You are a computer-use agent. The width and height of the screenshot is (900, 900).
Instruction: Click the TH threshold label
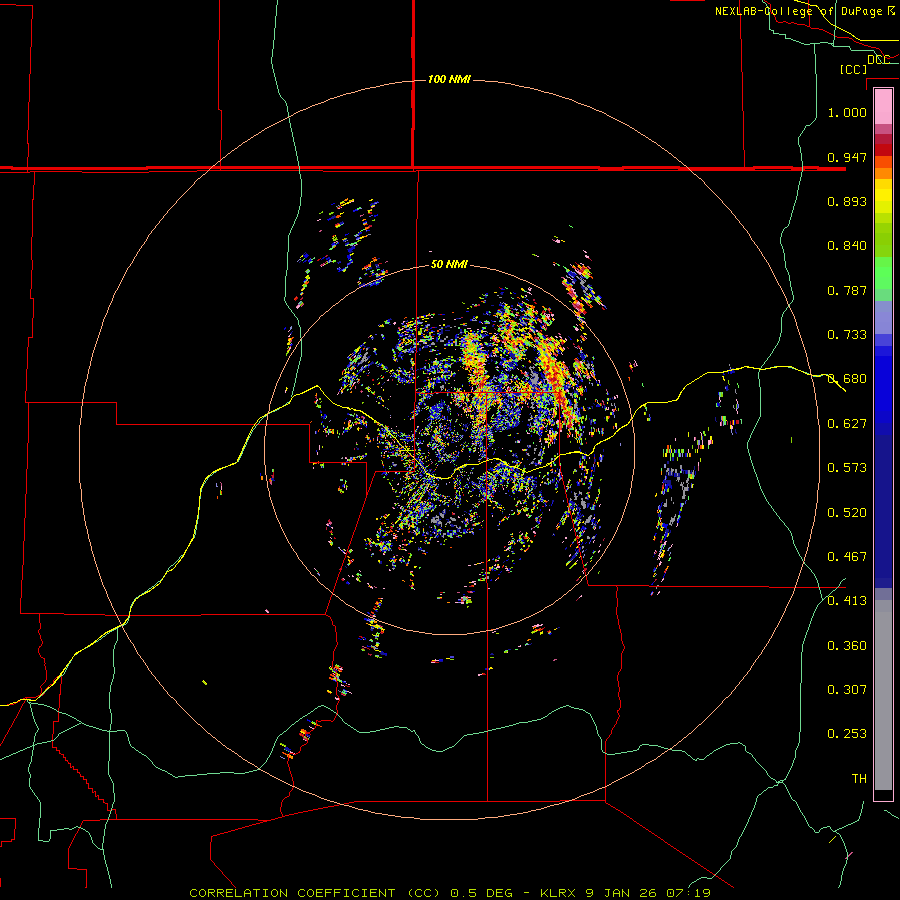pyautogui.click(x=859, y=779)
